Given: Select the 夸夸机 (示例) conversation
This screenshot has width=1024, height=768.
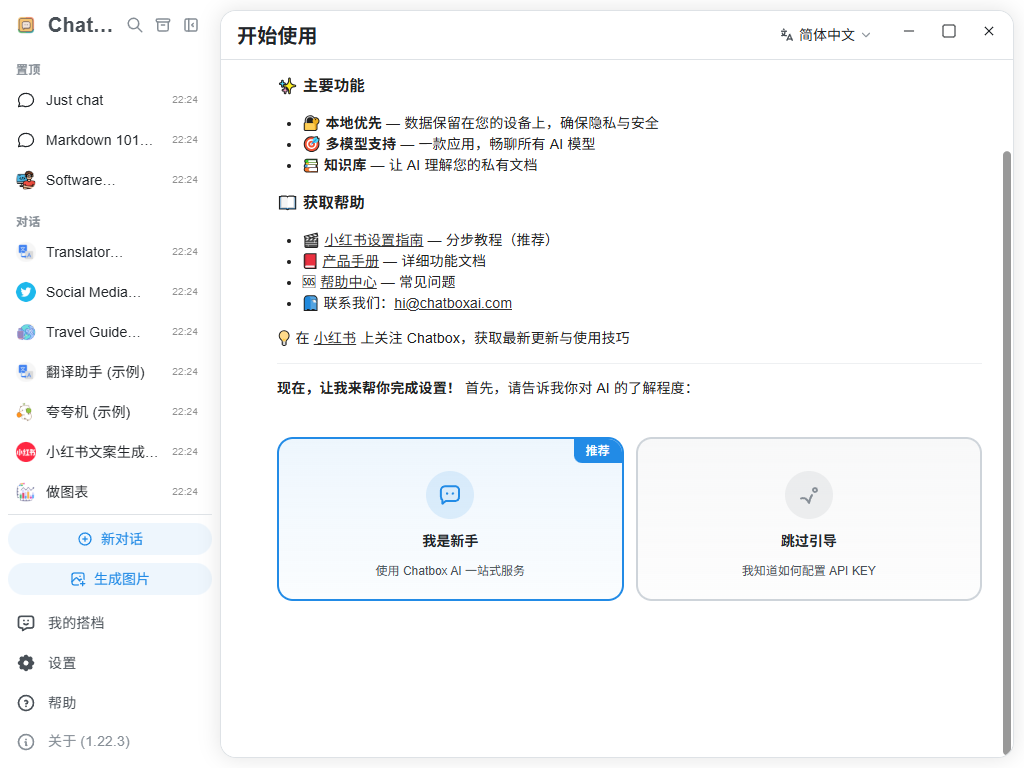Looking at the screenshot, I should click(108, 412).
